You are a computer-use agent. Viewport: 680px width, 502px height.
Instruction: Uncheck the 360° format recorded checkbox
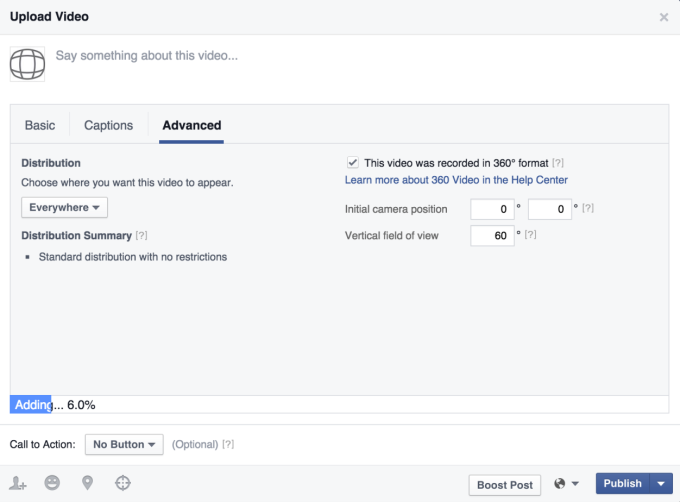click(352, 162)
